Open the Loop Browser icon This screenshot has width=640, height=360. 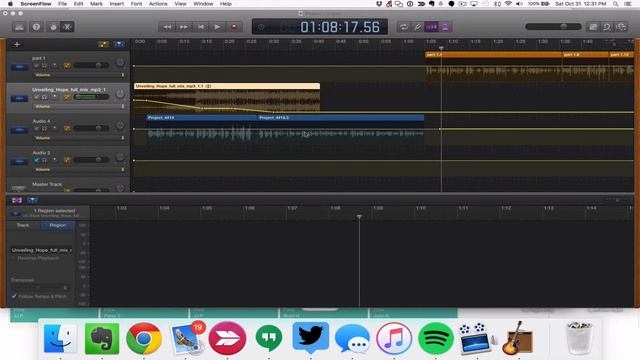[607, 27]
